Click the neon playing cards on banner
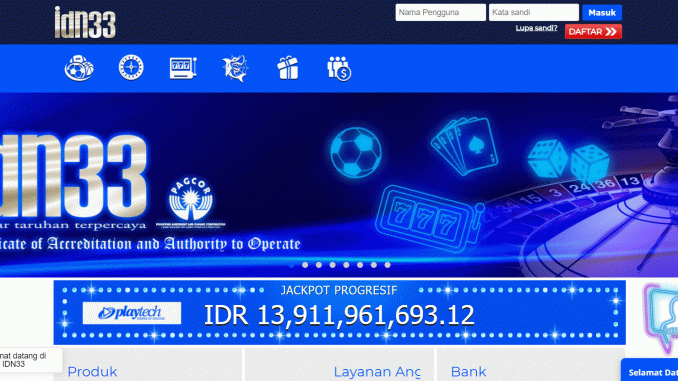This screenshot has height=381, width=678. (x=464, y=146)
